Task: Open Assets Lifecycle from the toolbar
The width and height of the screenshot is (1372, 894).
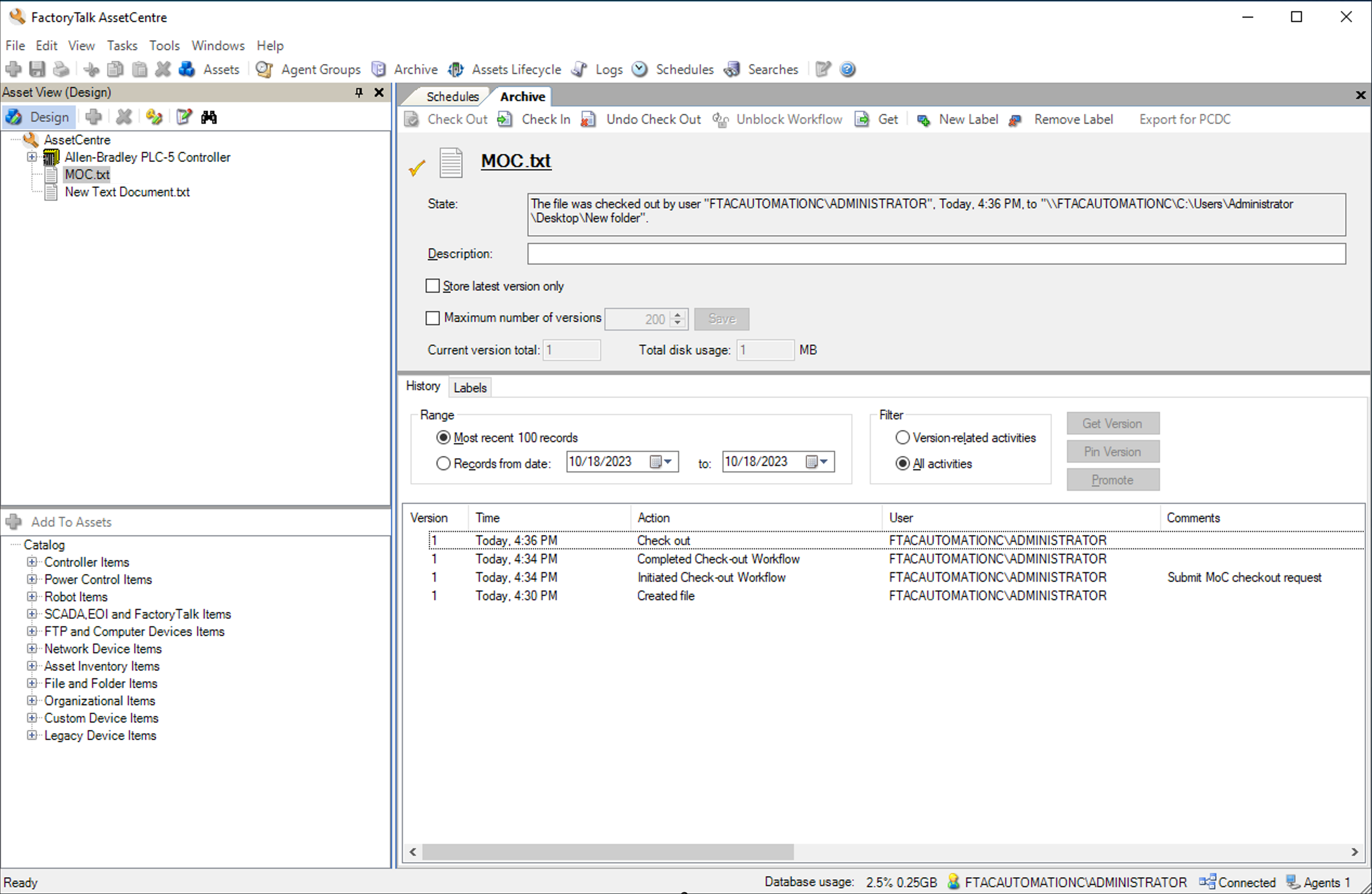Action: pos(505,69)
